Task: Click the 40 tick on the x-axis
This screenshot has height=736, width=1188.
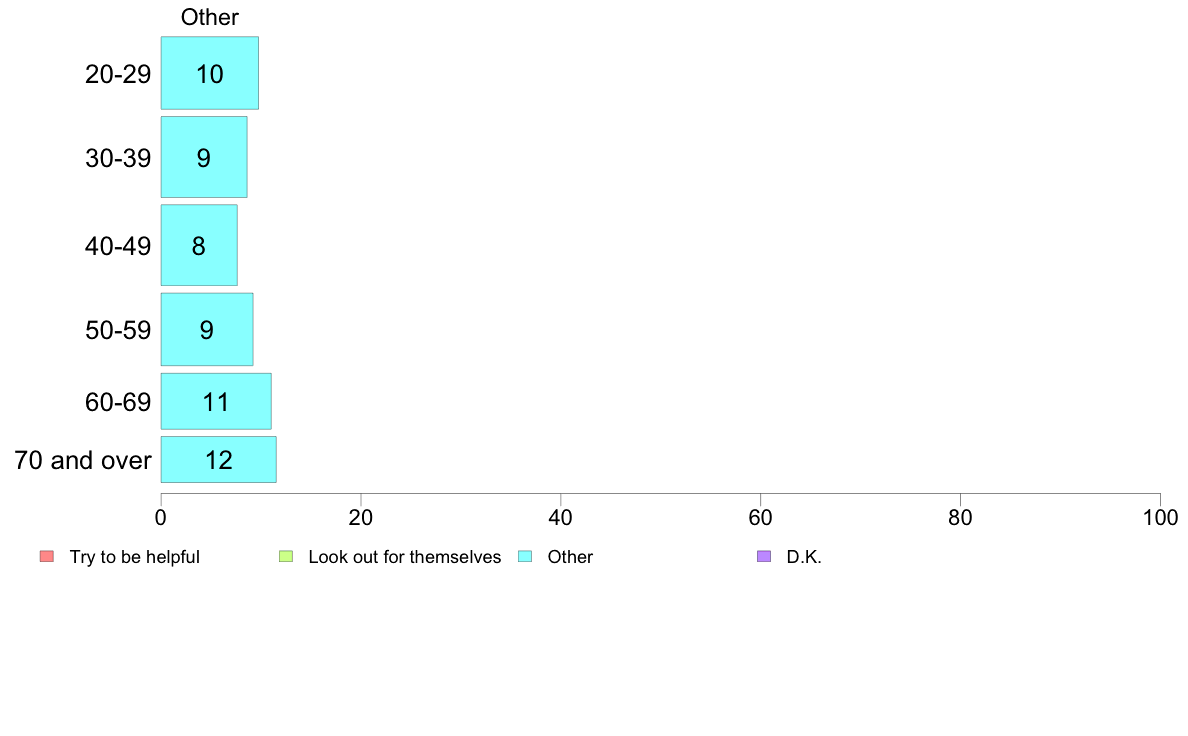Action: click(x=561, y=518)
